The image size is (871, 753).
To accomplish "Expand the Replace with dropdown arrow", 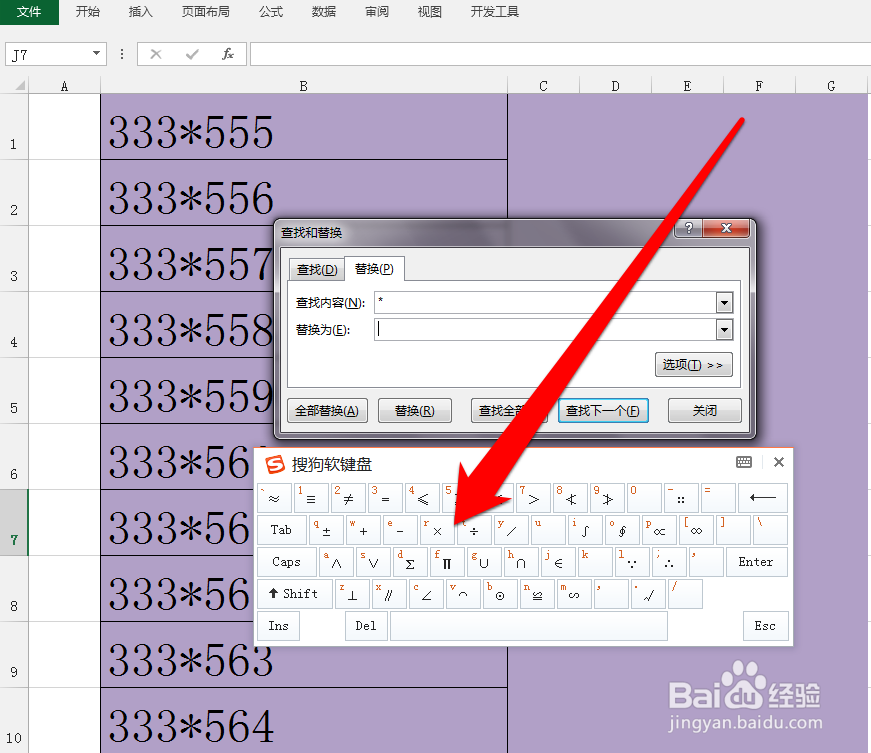I will coord(724,330).
